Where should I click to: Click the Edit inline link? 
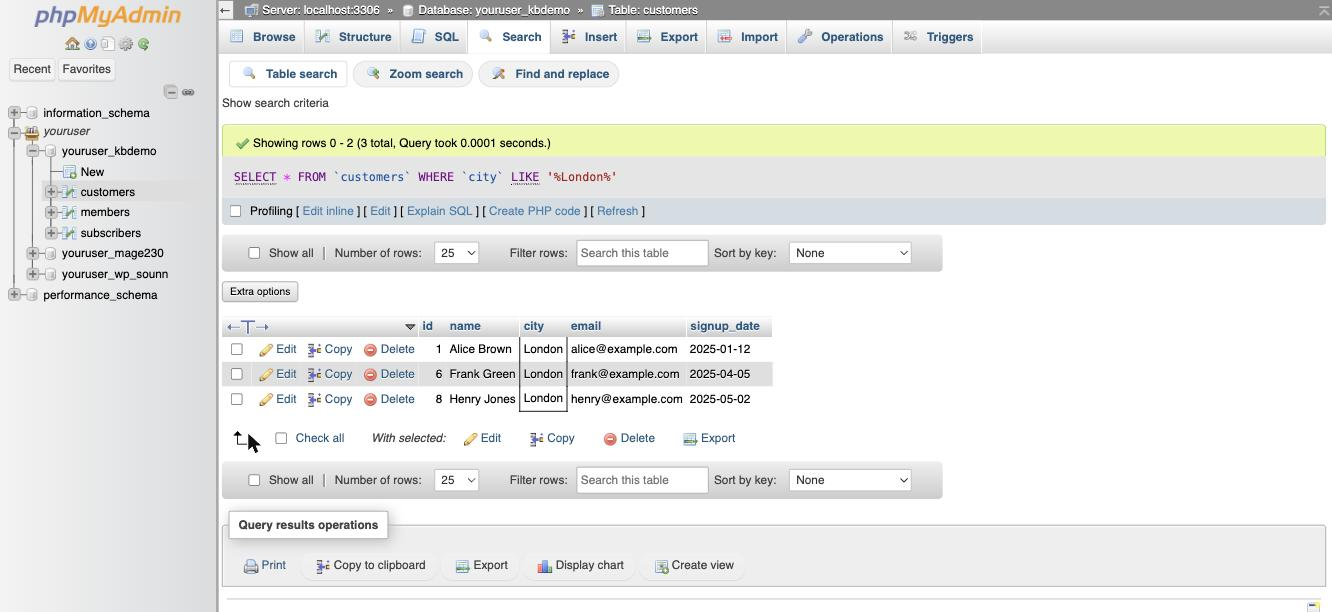coord(328,211)
